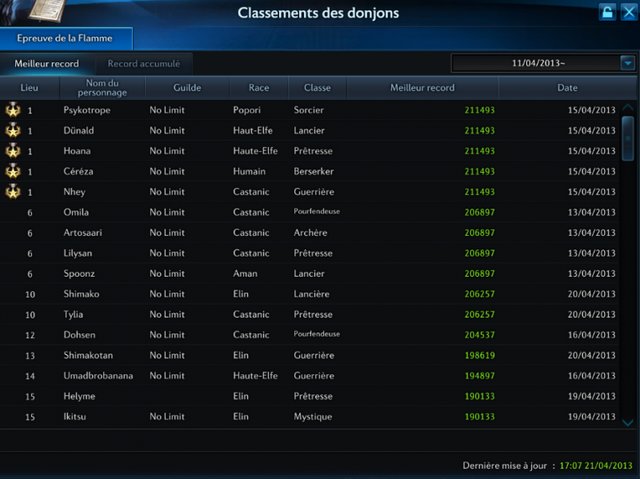Click the Date column header

(567, 88)
